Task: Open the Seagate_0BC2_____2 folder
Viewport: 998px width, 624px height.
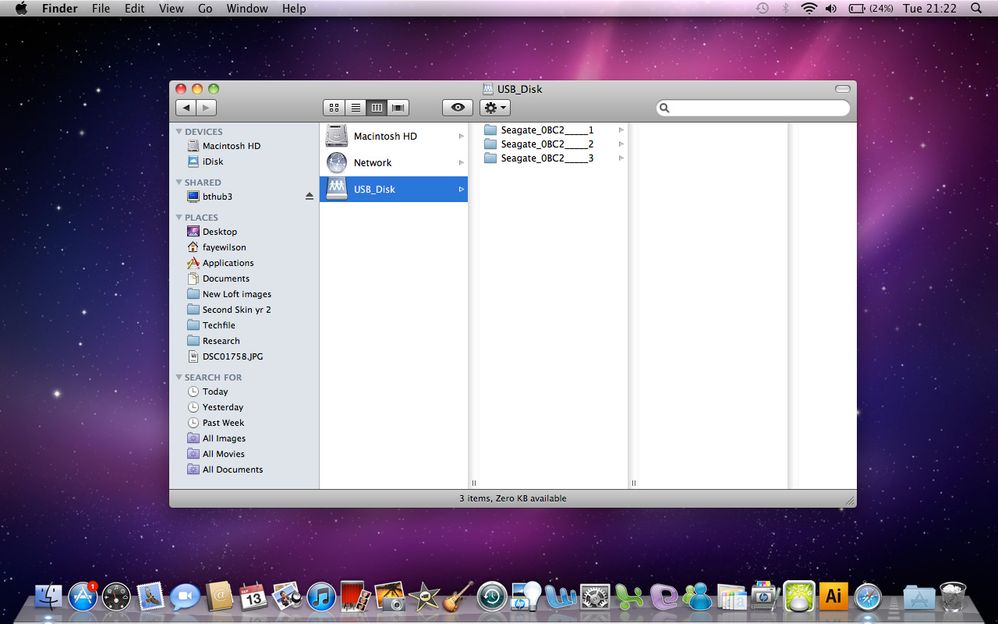Action: (545, 143)
